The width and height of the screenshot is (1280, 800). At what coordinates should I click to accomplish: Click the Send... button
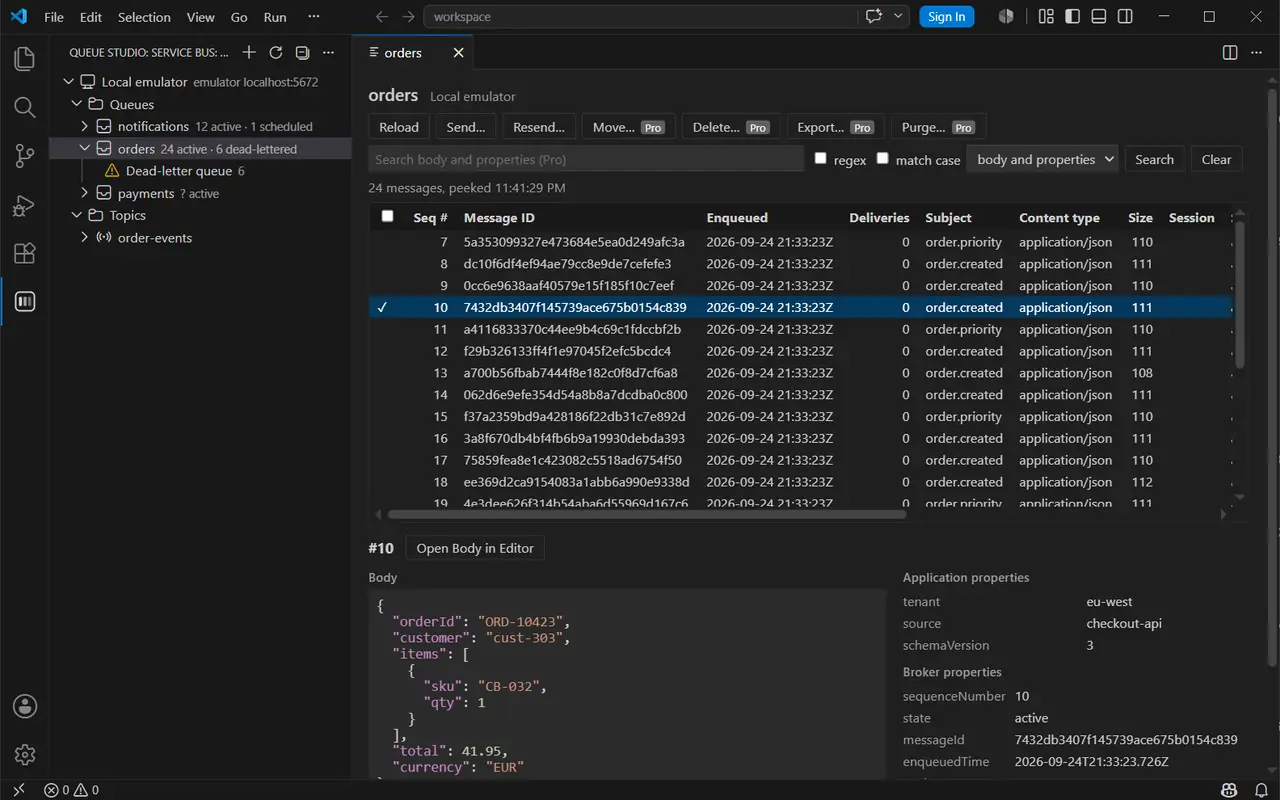click(x=466, y=127)
